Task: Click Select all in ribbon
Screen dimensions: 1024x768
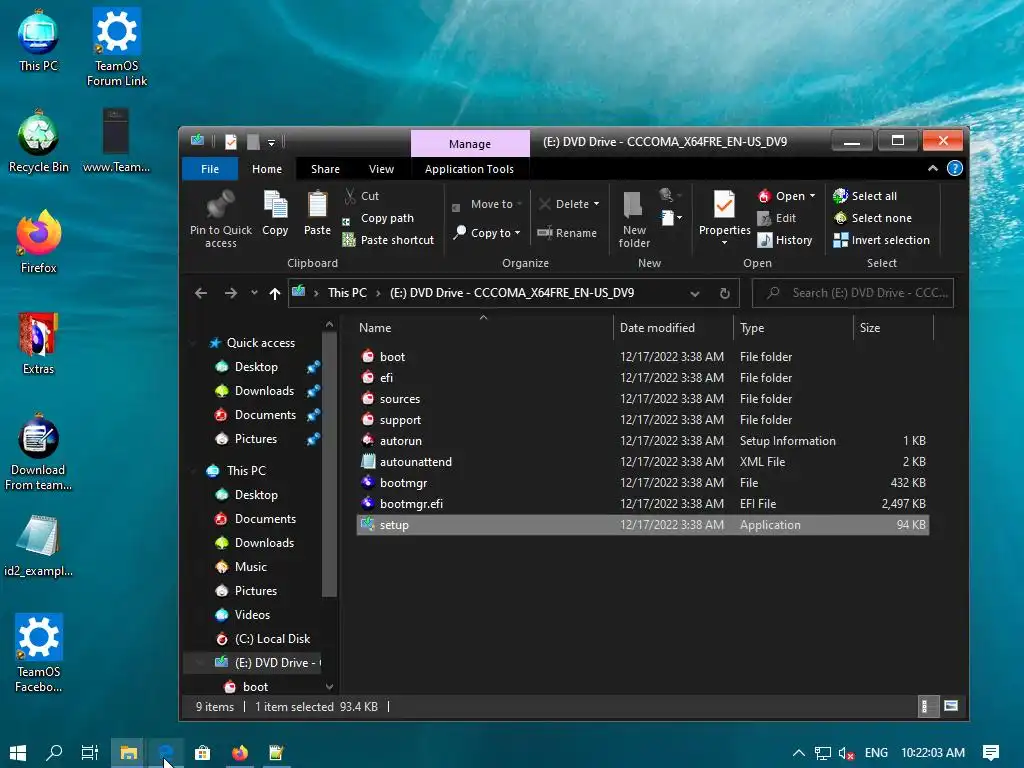Action: pyautogui.click(x=865, y=196)
